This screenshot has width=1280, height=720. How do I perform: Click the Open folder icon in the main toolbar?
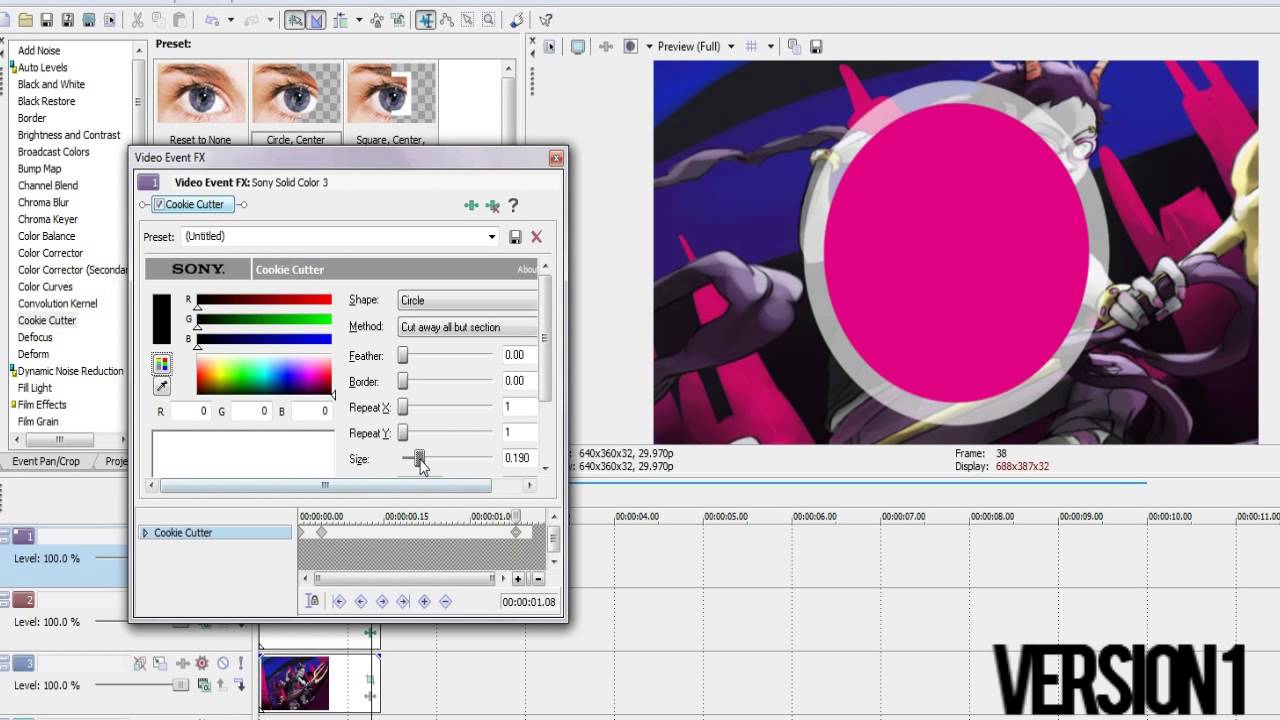tap(25, 20)
